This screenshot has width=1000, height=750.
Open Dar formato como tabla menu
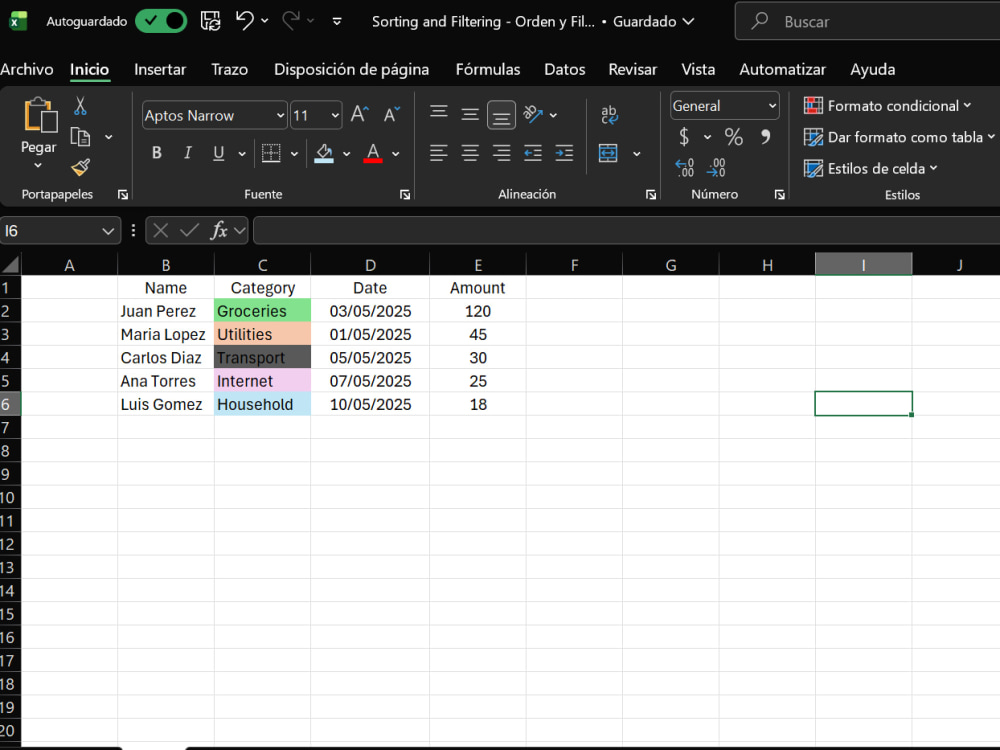[899, 137]
